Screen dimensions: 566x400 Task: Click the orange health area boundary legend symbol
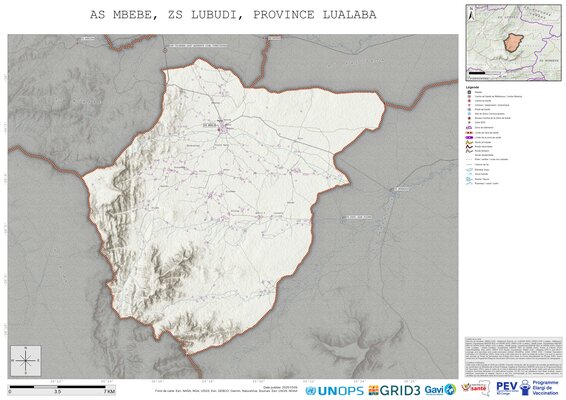(469, 133)
